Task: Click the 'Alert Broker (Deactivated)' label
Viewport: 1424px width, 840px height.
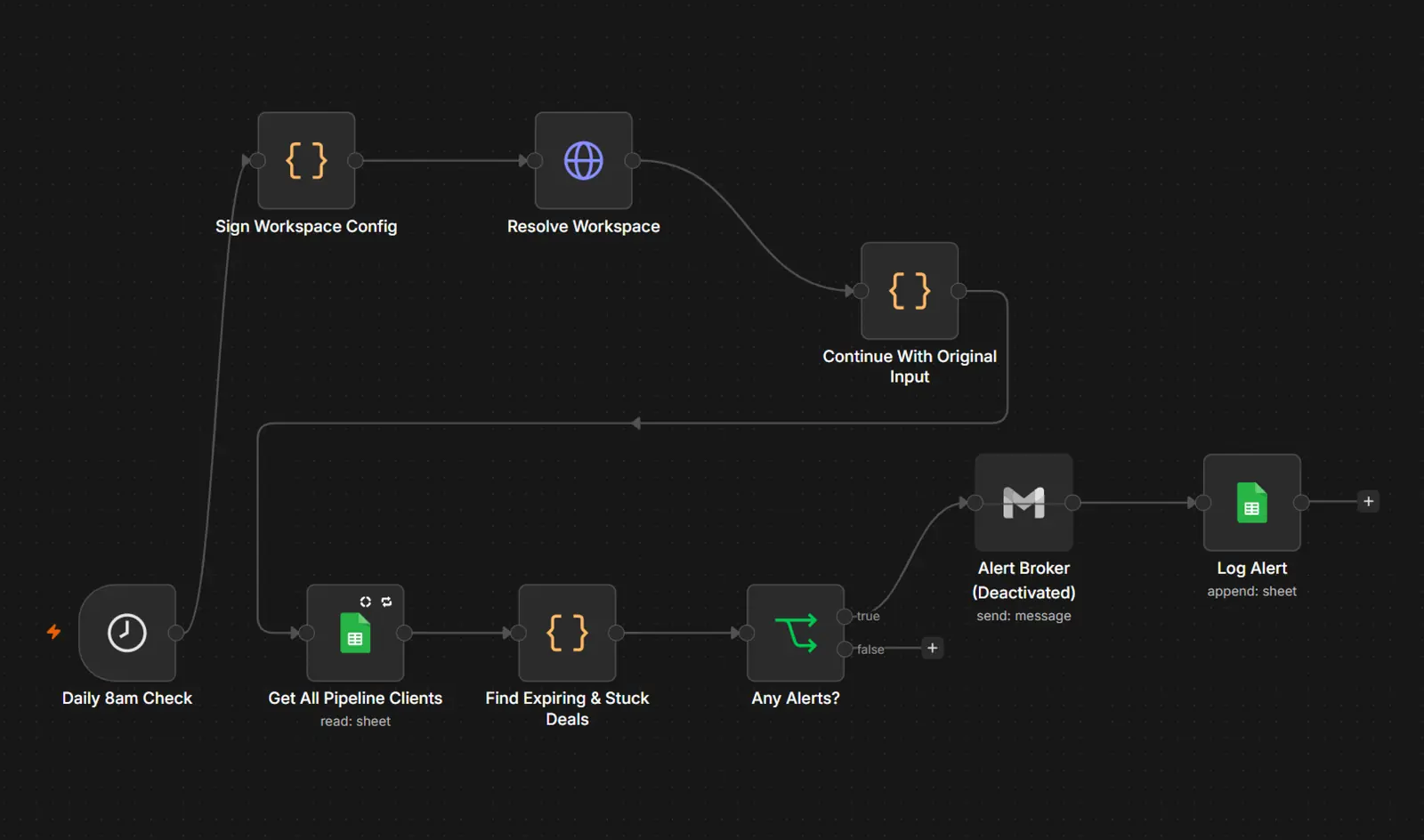Action: (1023, 580)
